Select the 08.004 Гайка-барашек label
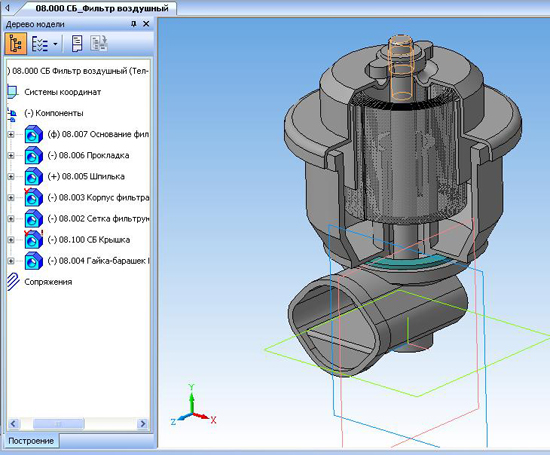The image size is (550, 455). [98, 261]
